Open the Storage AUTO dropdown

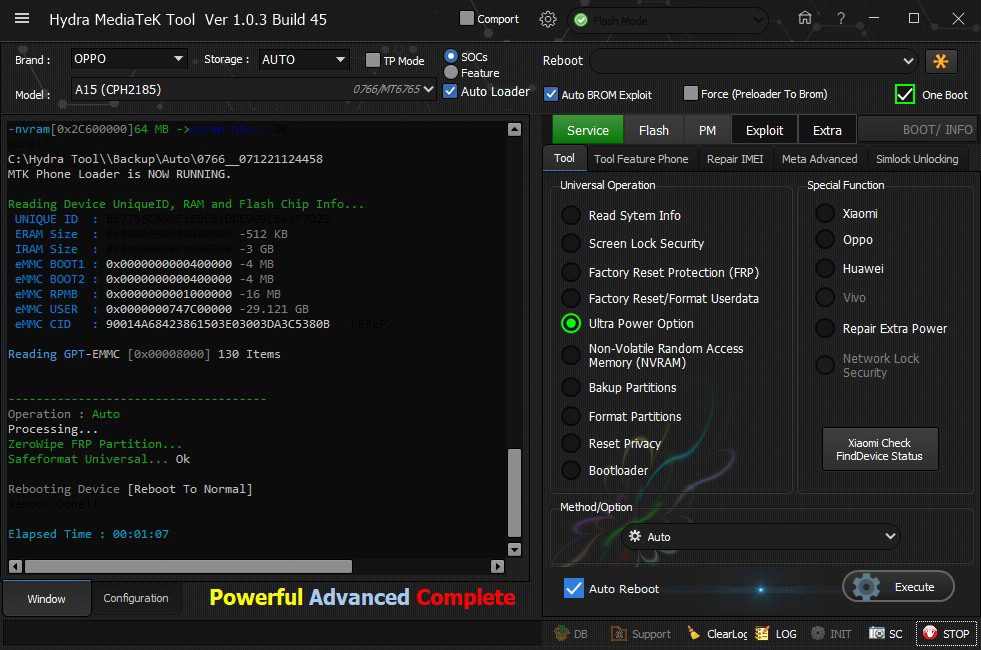click(x=303, y=60)
